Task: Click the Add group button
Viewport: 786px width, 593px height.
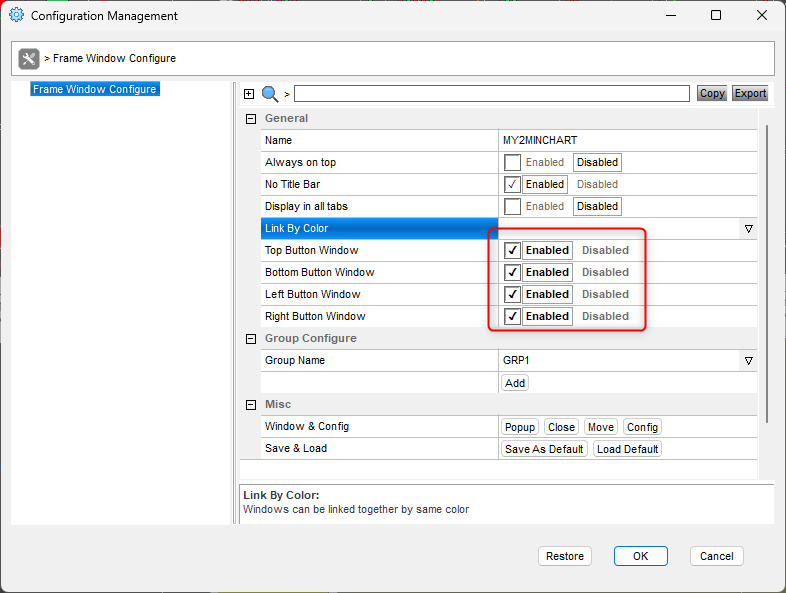Action: [515, 383]
